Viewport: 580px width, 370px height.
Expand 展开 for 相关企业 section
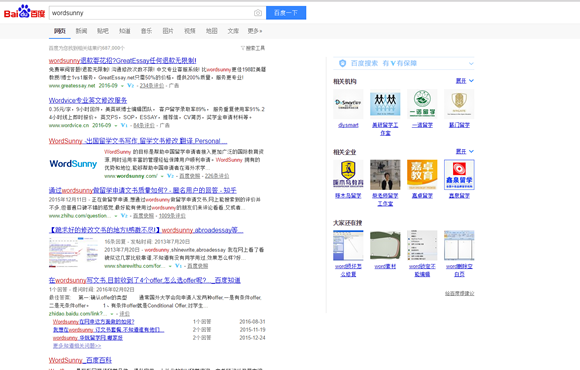(x=465, y=151)
